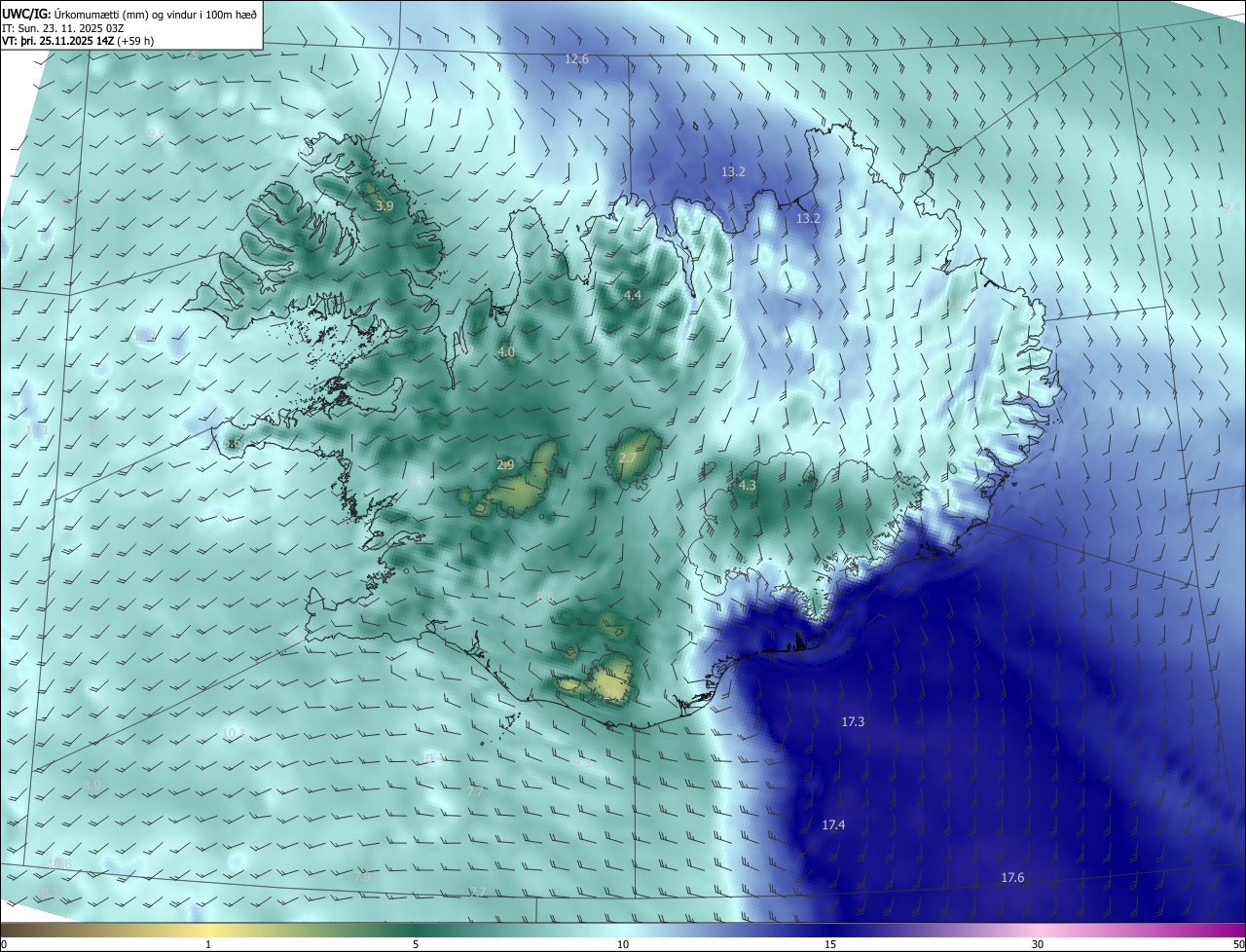Screen dimensions: 1246x952
Task: Select the 3.9 value label in the Westfjords
Action: point(385,206)
